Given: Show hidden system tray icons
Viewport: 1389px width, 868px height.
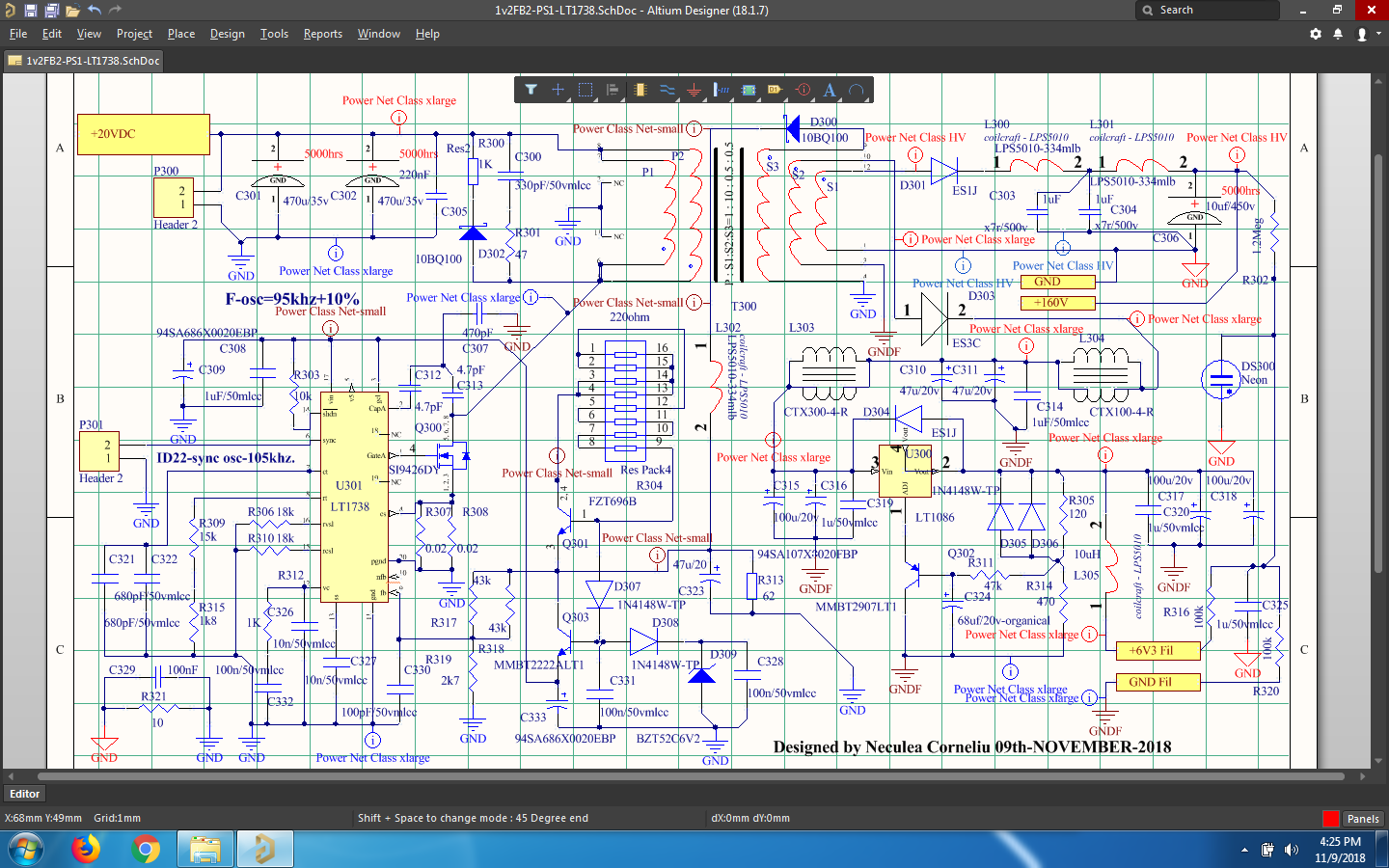Looking at the screenshot, I should coord(1244,850).
